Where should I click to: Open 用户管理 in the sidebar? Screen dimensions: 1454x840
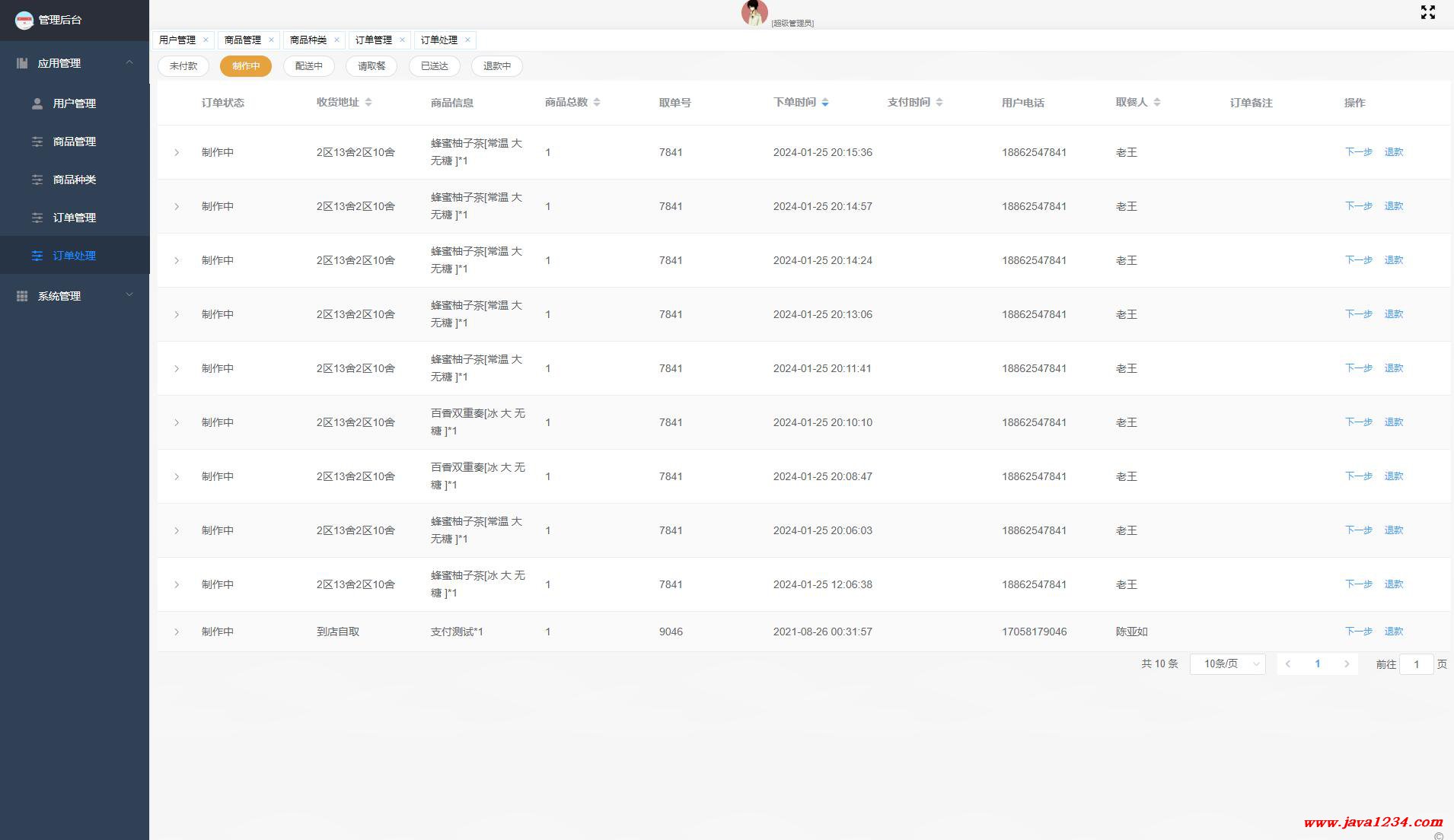pos(75,103)
